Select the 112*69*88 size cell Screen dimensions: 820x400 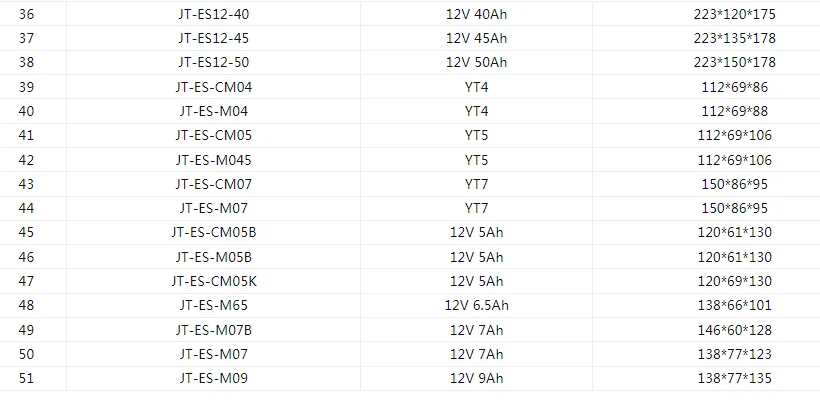click(x=734, y=111)
